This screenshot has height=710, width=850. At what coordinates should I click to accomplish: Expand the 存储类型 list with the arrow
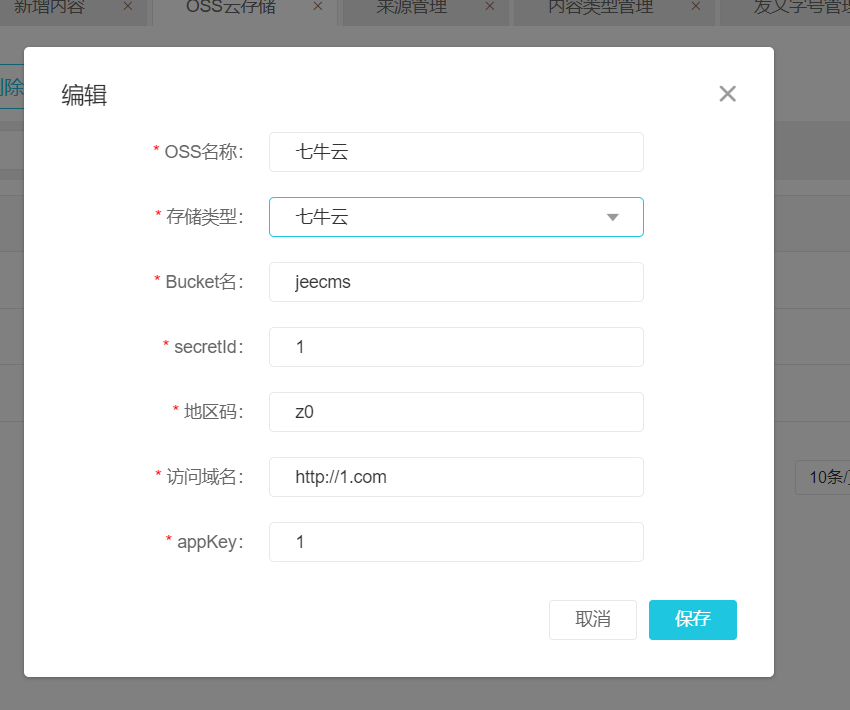tap(613, 217)
